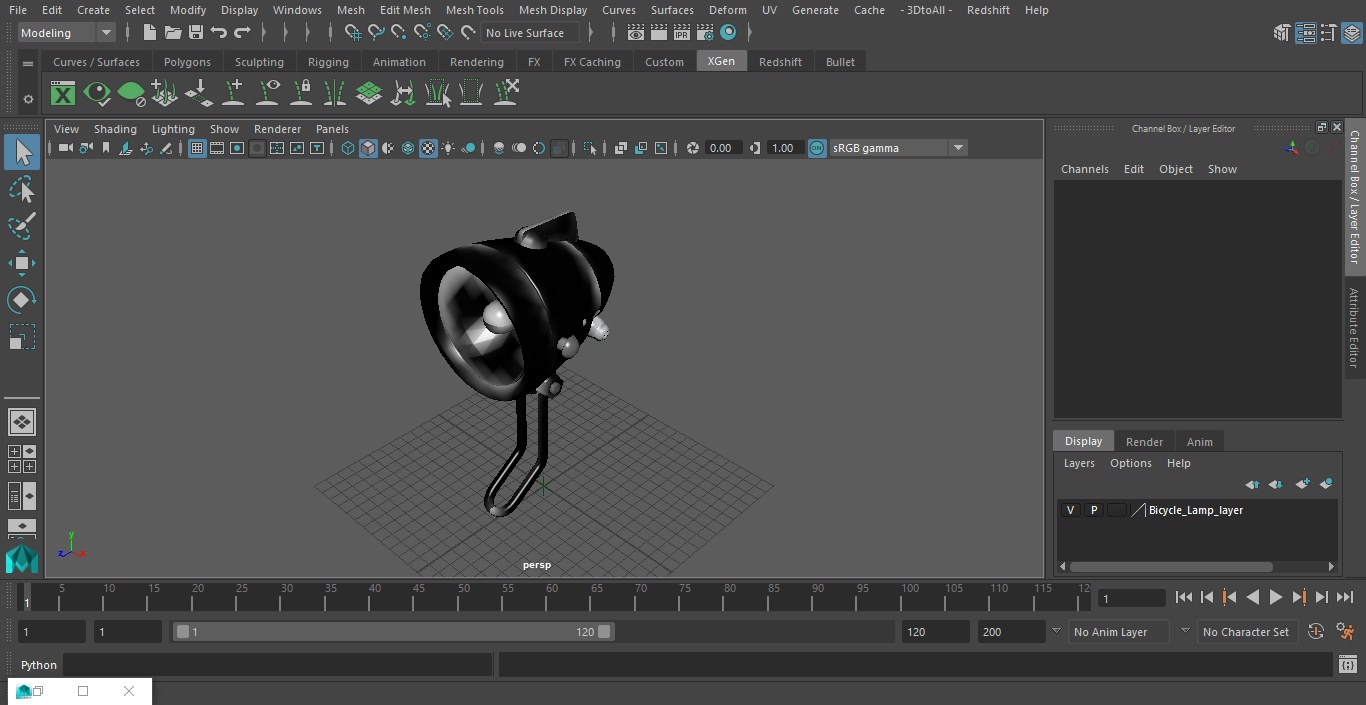1366x705 pixels.
Task: Click the timeline range slider bar
Action: pos(393,632)
